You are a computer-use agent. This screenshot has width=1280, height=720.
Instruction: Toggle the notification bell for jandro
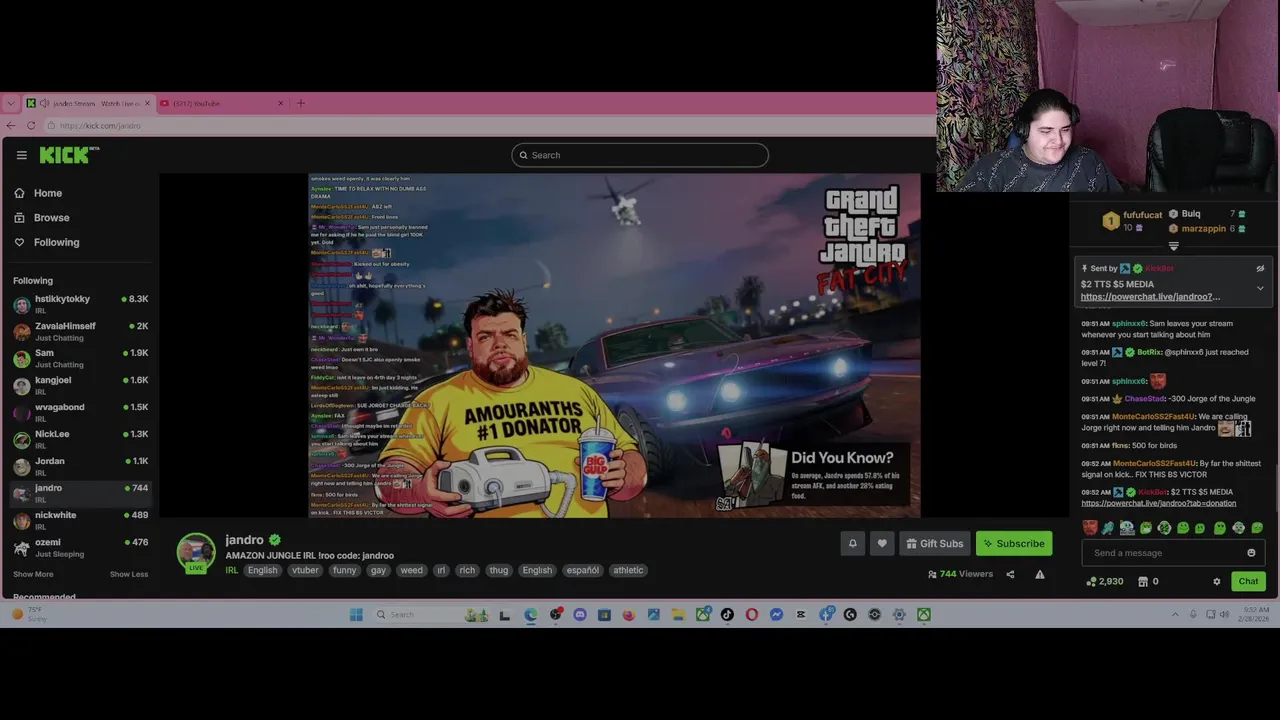(x=853, y=543)
